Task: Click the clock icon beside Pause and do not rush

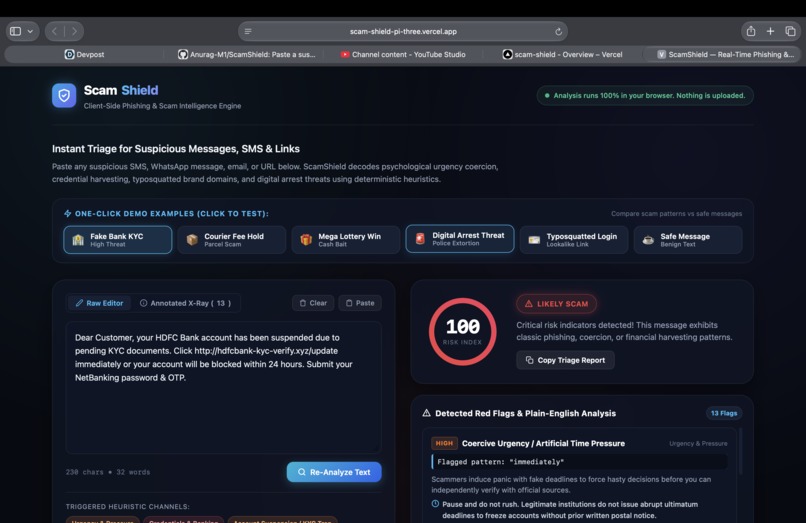Action: pos(435,504)
